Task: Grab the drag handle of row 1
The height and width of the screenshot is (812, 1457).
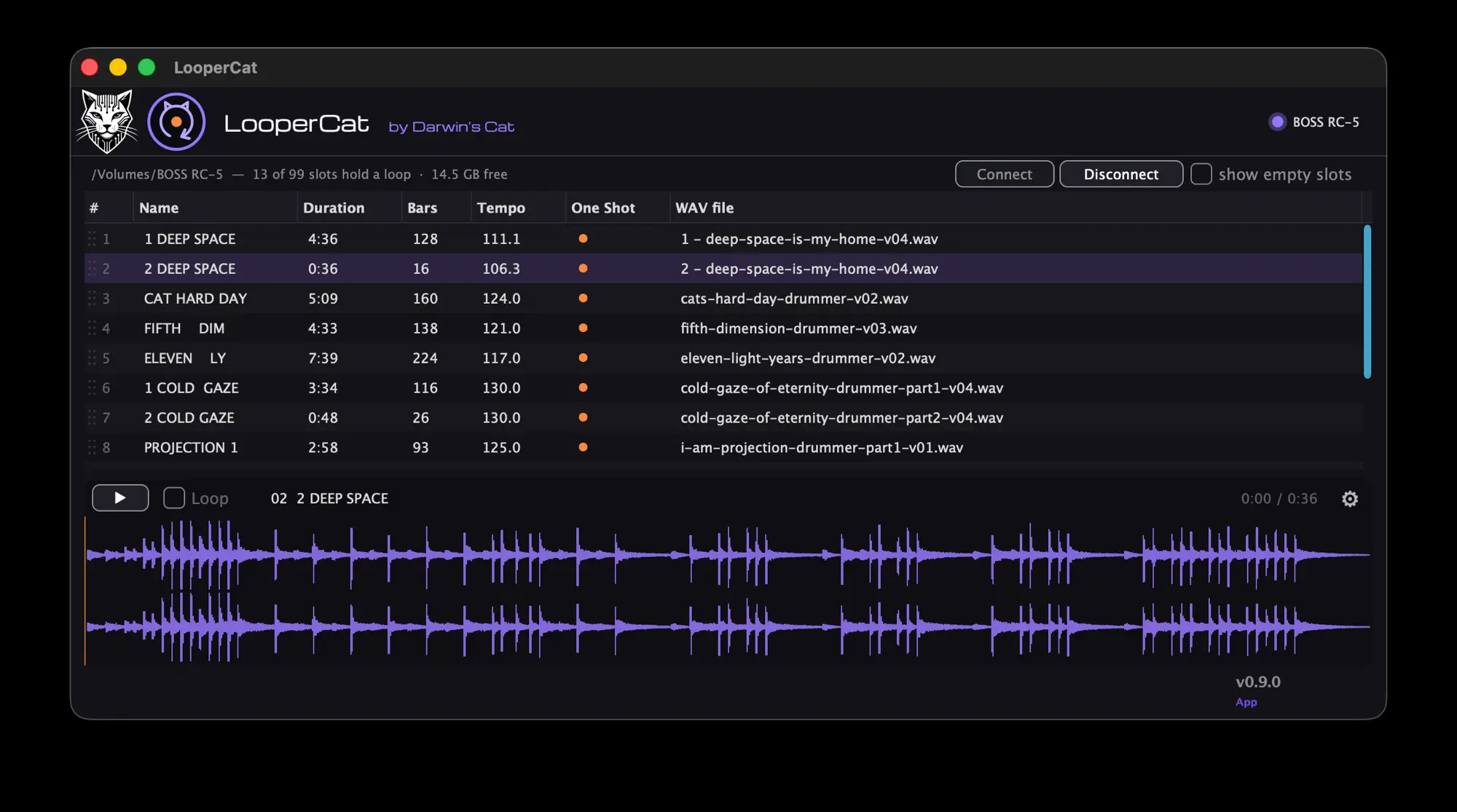Action: (92, 239)
